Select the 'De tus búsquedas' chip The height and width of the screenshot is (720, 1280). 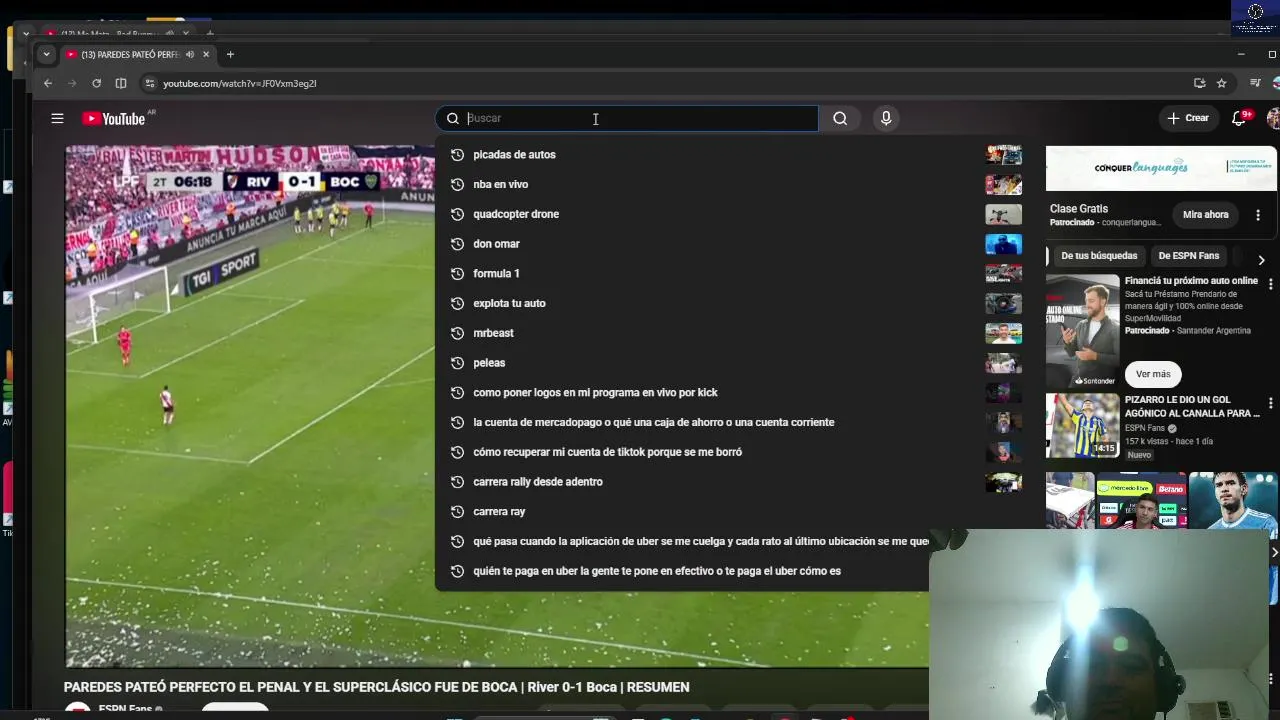[1099, 256]
